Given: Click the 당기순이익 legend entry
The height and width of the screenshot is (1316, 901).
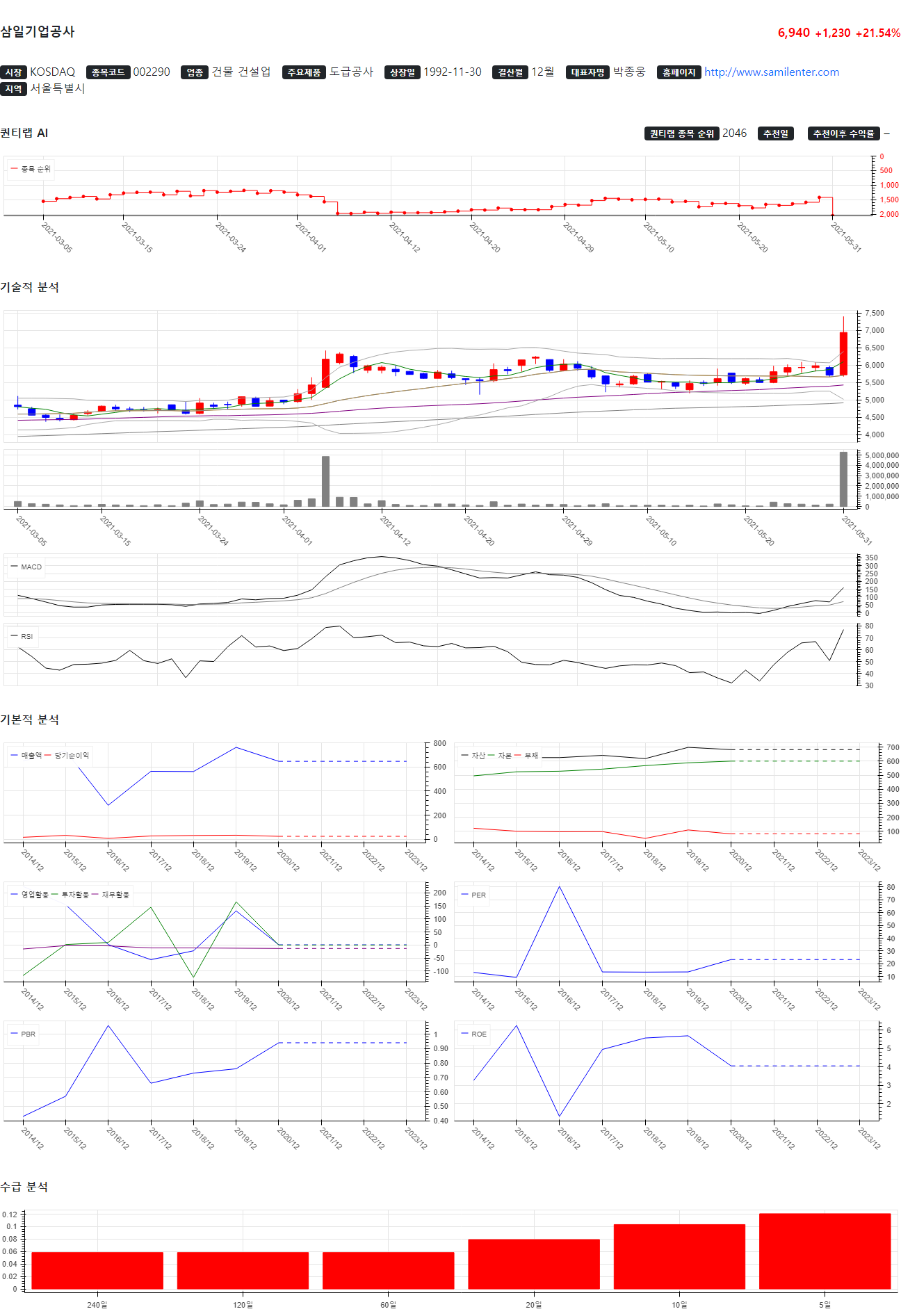Looking at the screenshot, I should click(67, 755).
